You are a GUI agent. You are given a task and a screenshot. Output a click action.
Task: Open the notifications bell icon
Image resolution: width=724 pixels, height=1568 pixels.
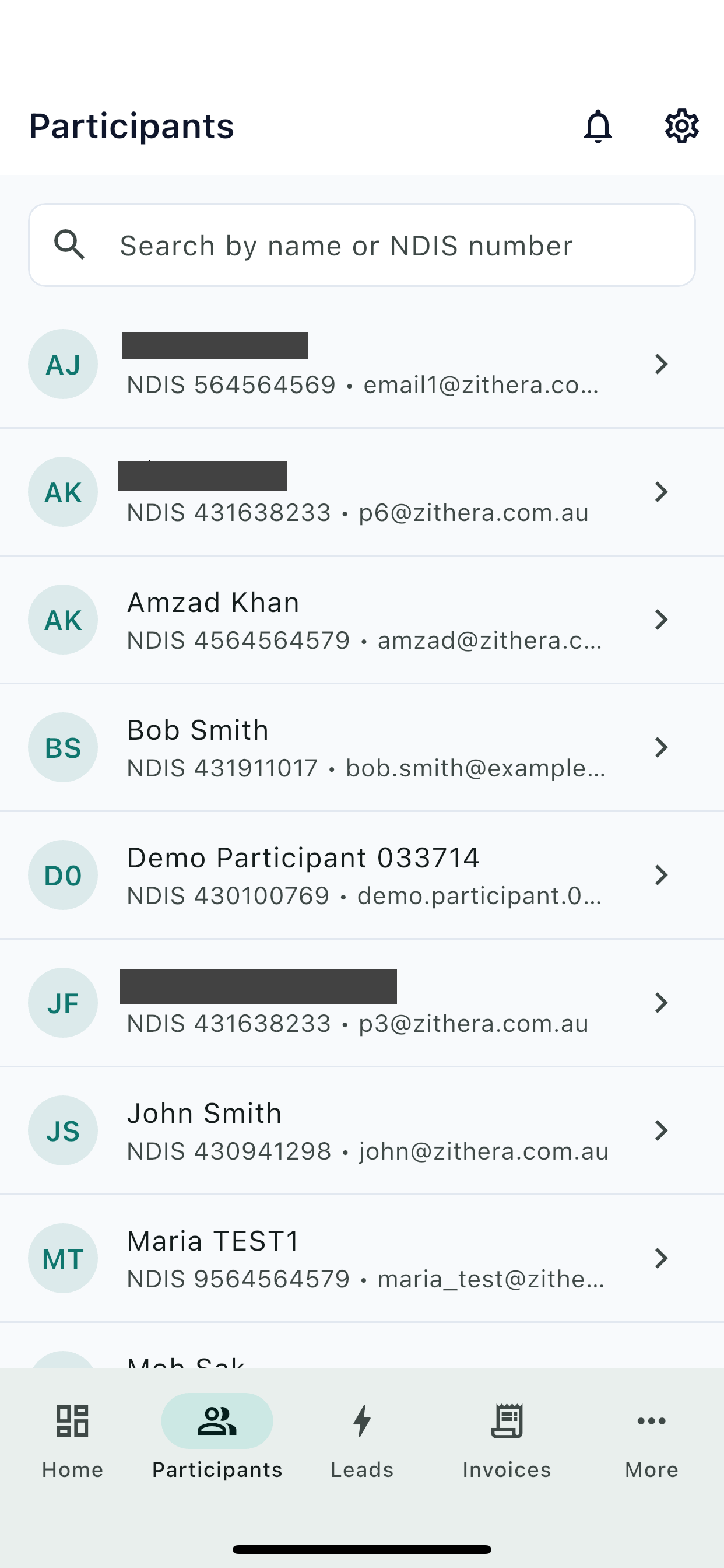coord(598,126)
